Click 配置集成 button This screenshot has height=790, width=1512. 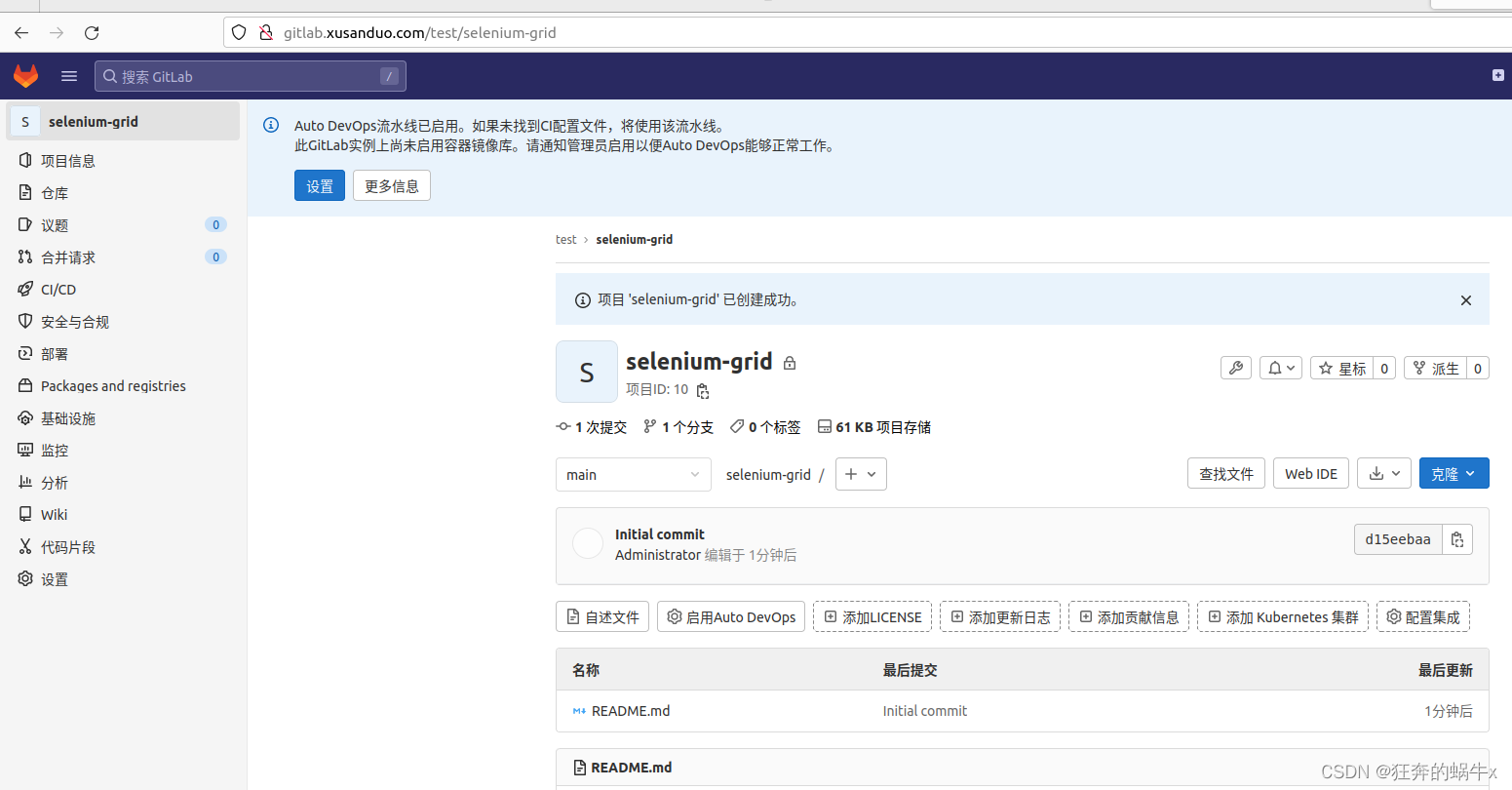click(1423, 616)
